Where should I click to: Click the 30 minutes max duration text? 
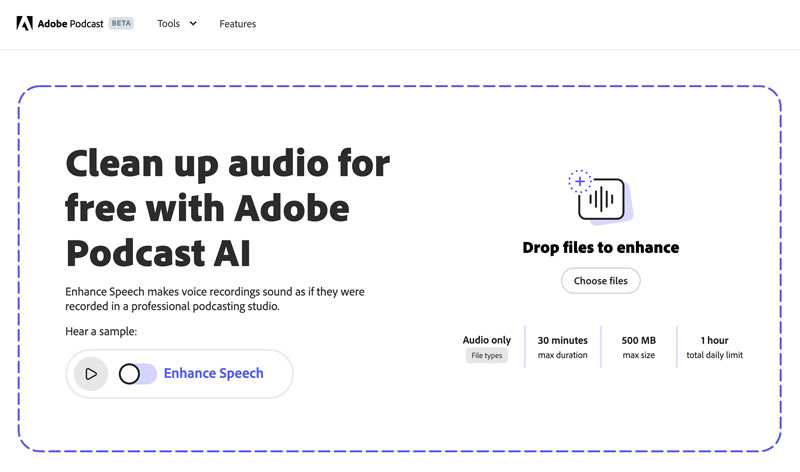click(x=562, y=347)
